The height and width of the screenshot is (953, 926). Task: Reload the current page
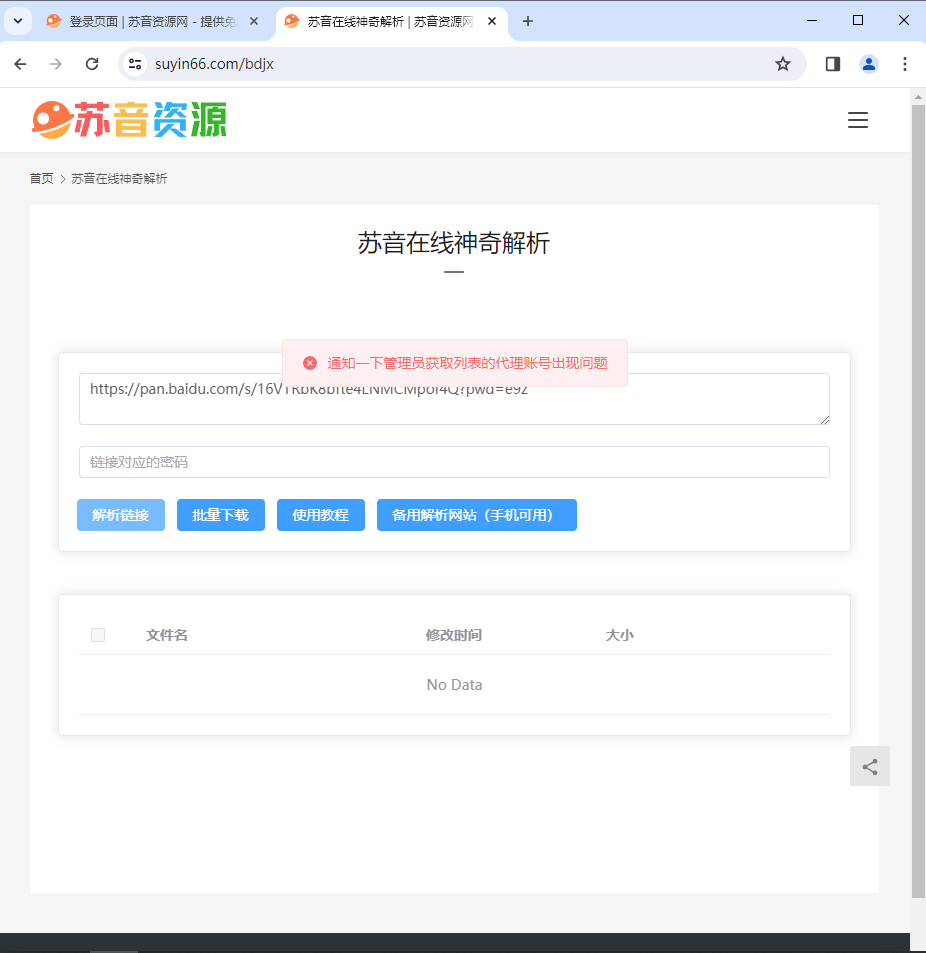pyautogui.click(x=92, y=64)
